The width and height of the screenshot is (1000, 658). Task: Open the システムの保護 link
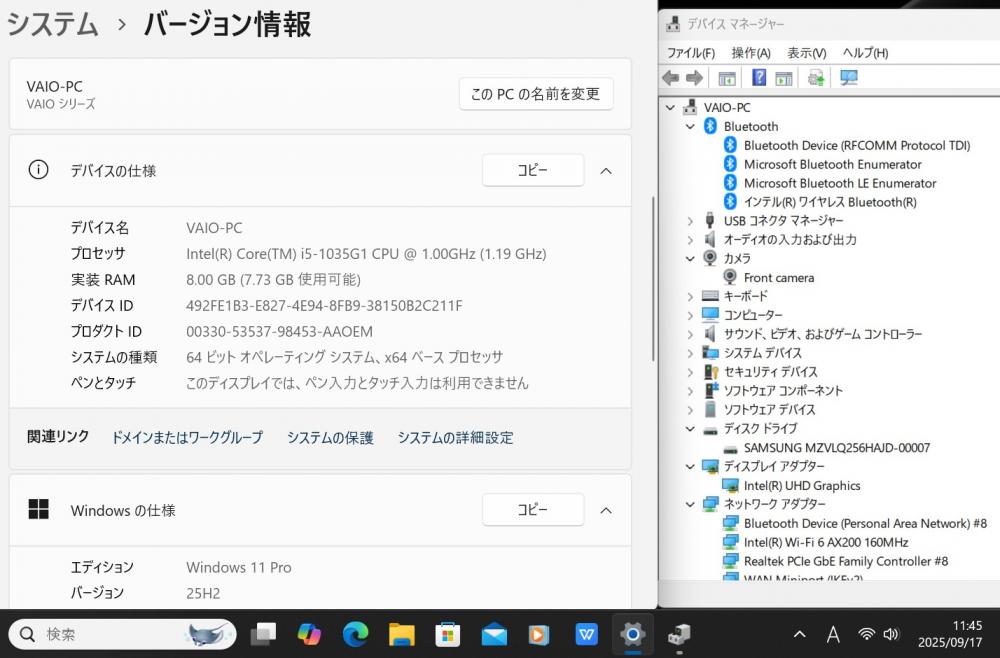(330, 437)
